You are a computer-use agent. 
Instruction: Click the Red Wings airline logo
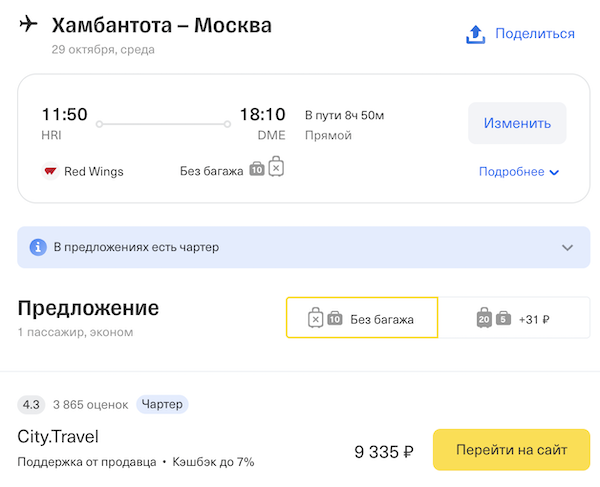pyautogui.click(x=51, y=171)
